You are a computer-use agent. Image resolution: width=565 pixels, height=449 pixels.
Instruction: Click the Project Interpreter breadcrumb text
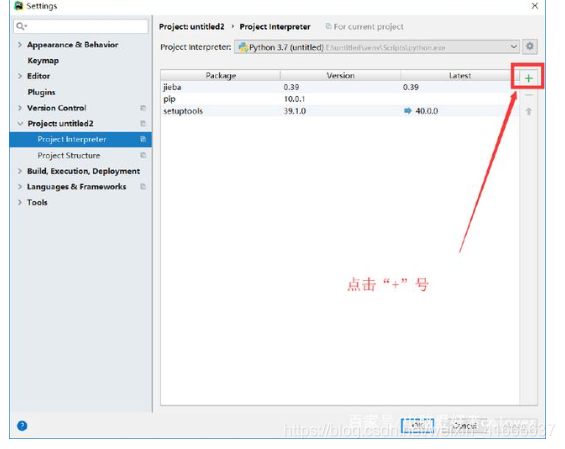275,27
